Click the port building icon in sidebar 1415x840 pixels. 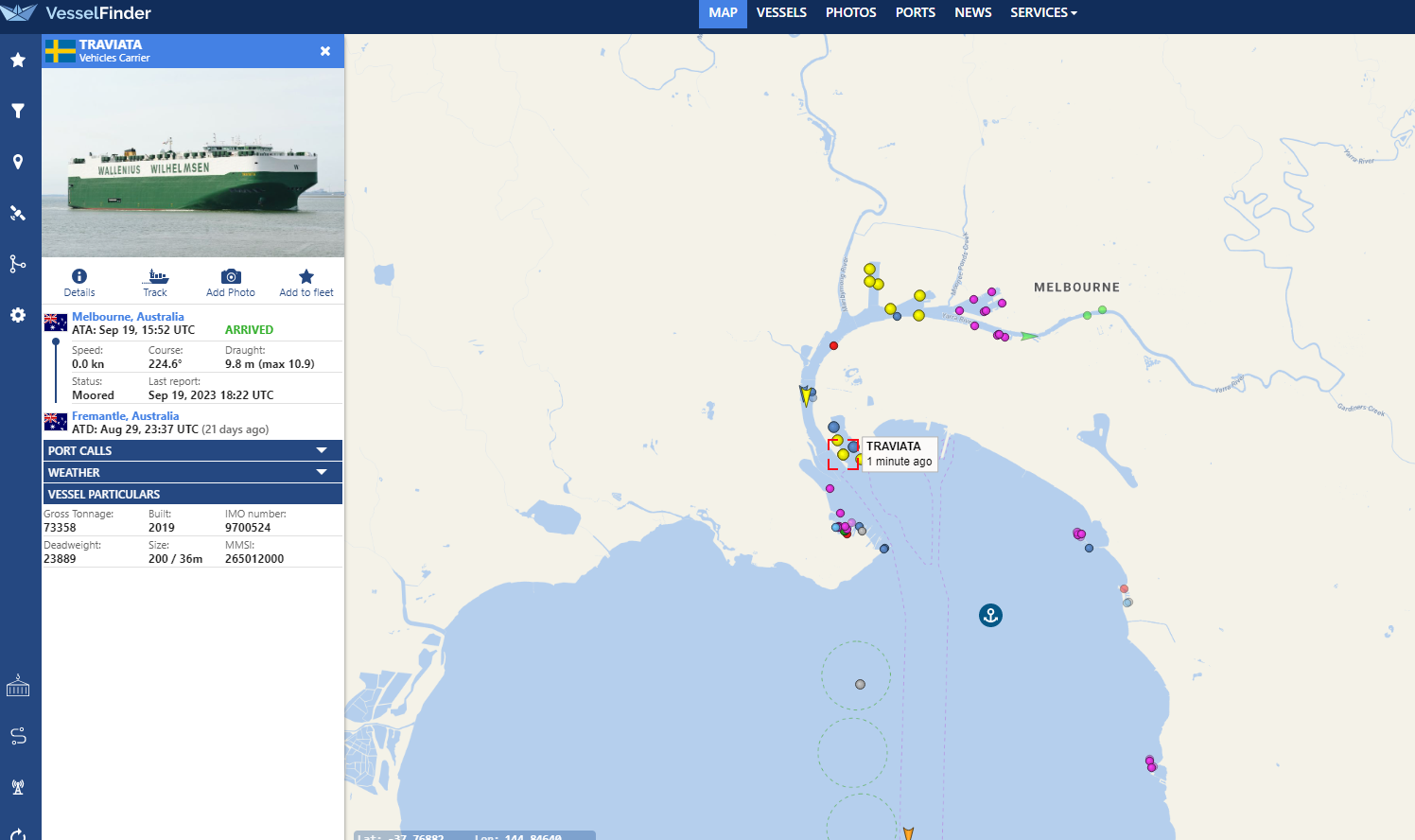click(18, 686)
